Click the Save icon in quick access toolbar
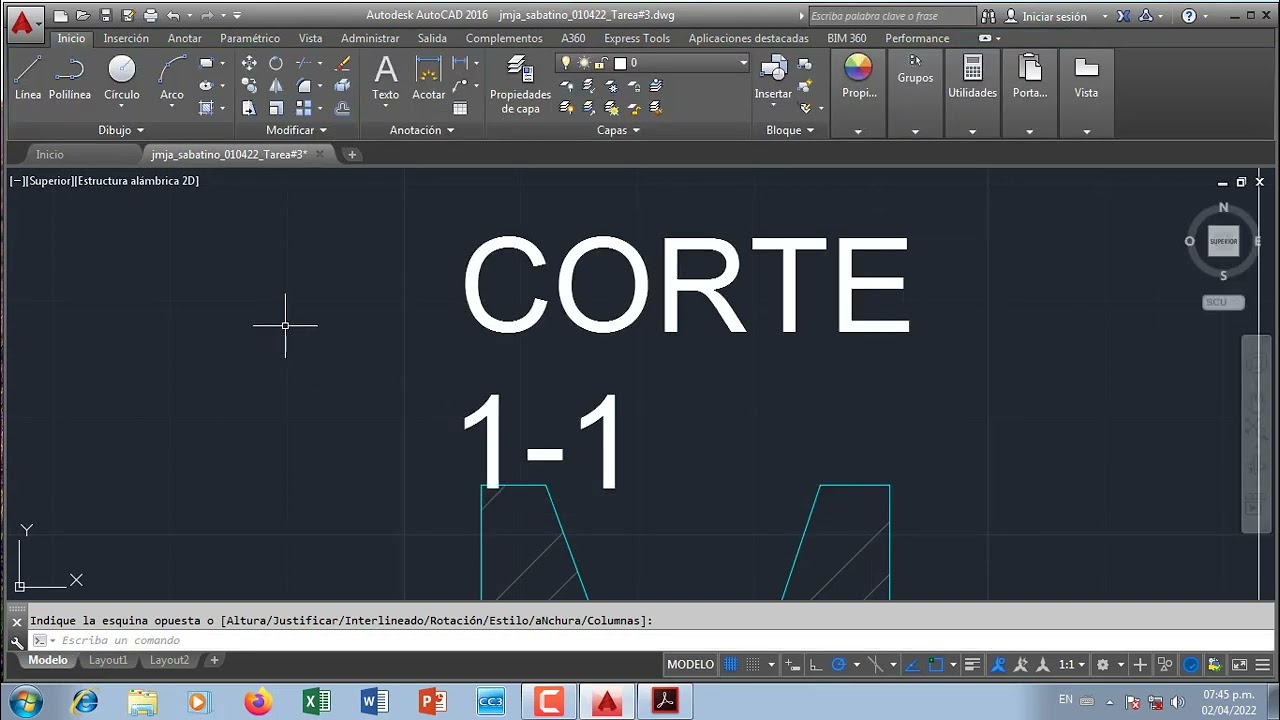The height and width of the screenshot is (720, 1280). (x=105, y=15)
